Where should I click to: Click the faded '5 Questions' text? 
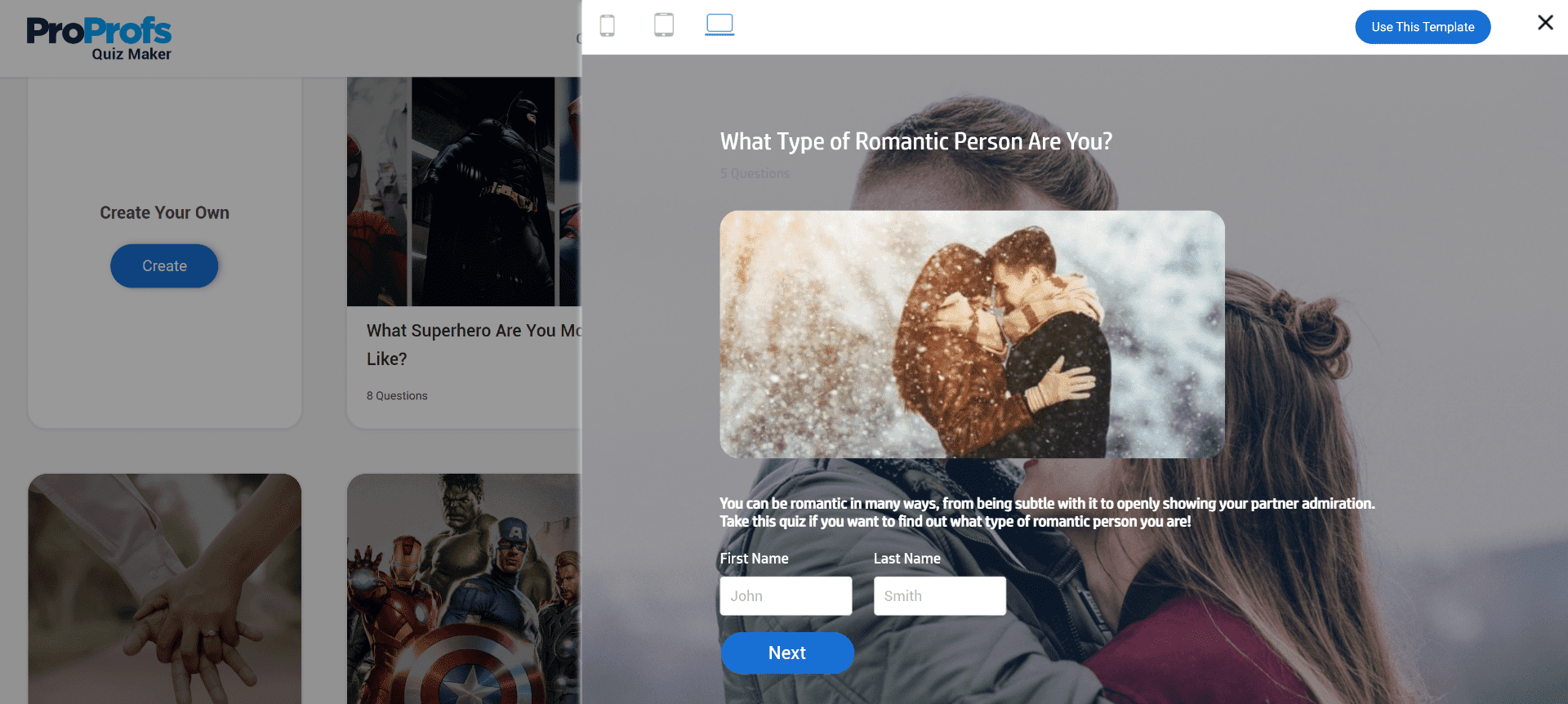pyautogui.click(x=755, y=174)
